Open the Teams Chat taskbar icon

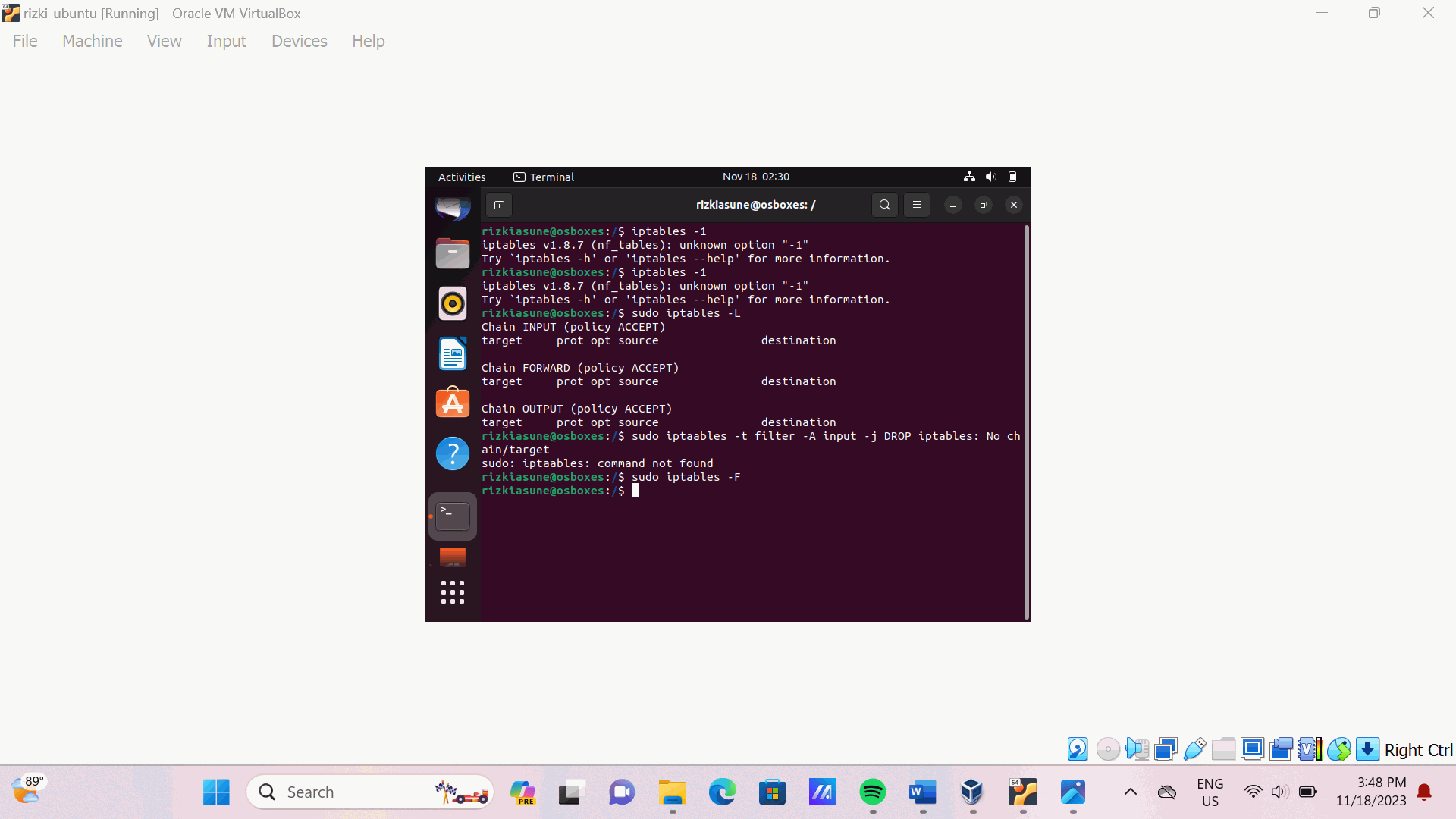[622, 792]
